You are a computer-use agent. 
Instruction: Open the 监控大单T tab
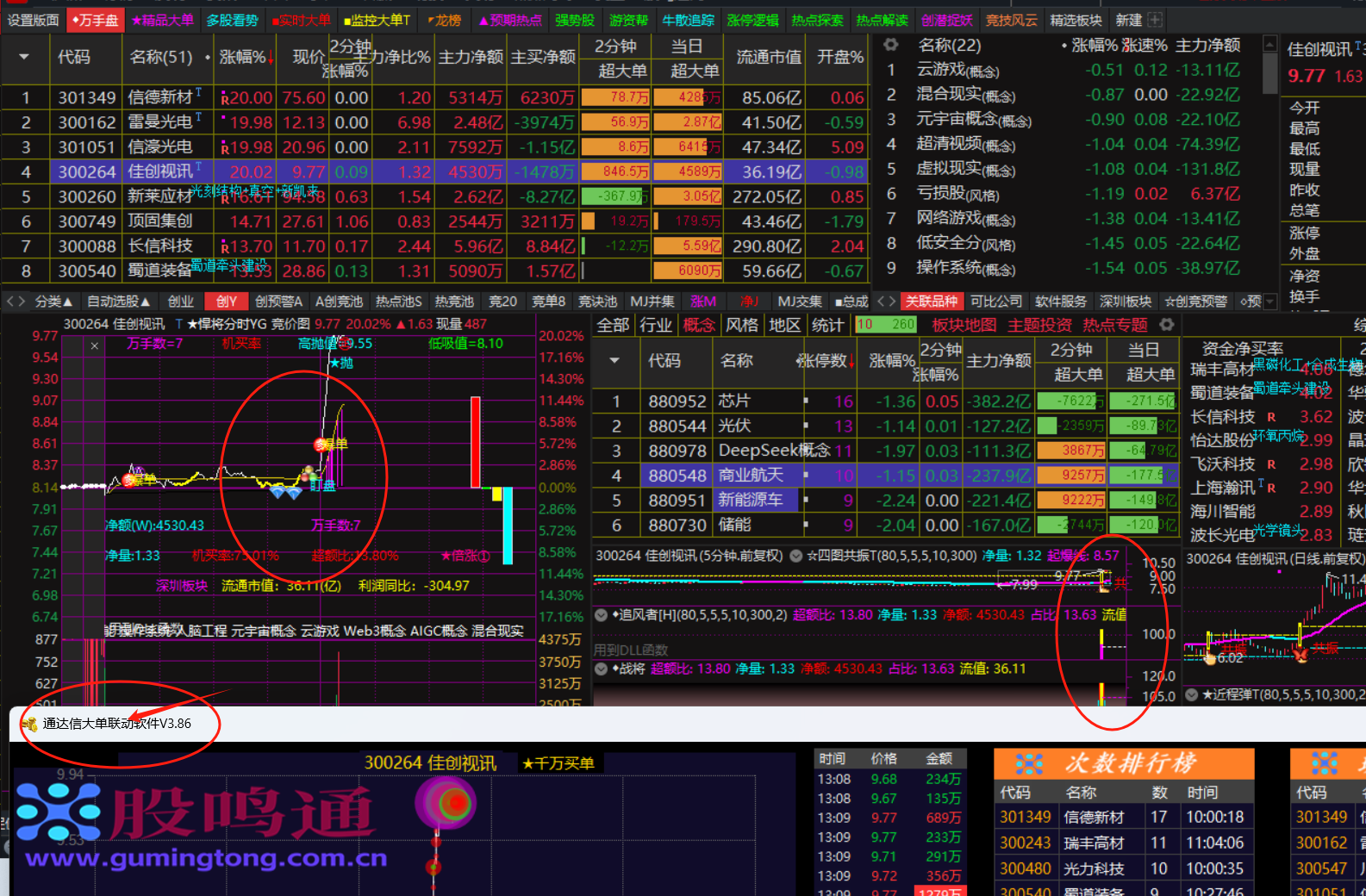377,20
